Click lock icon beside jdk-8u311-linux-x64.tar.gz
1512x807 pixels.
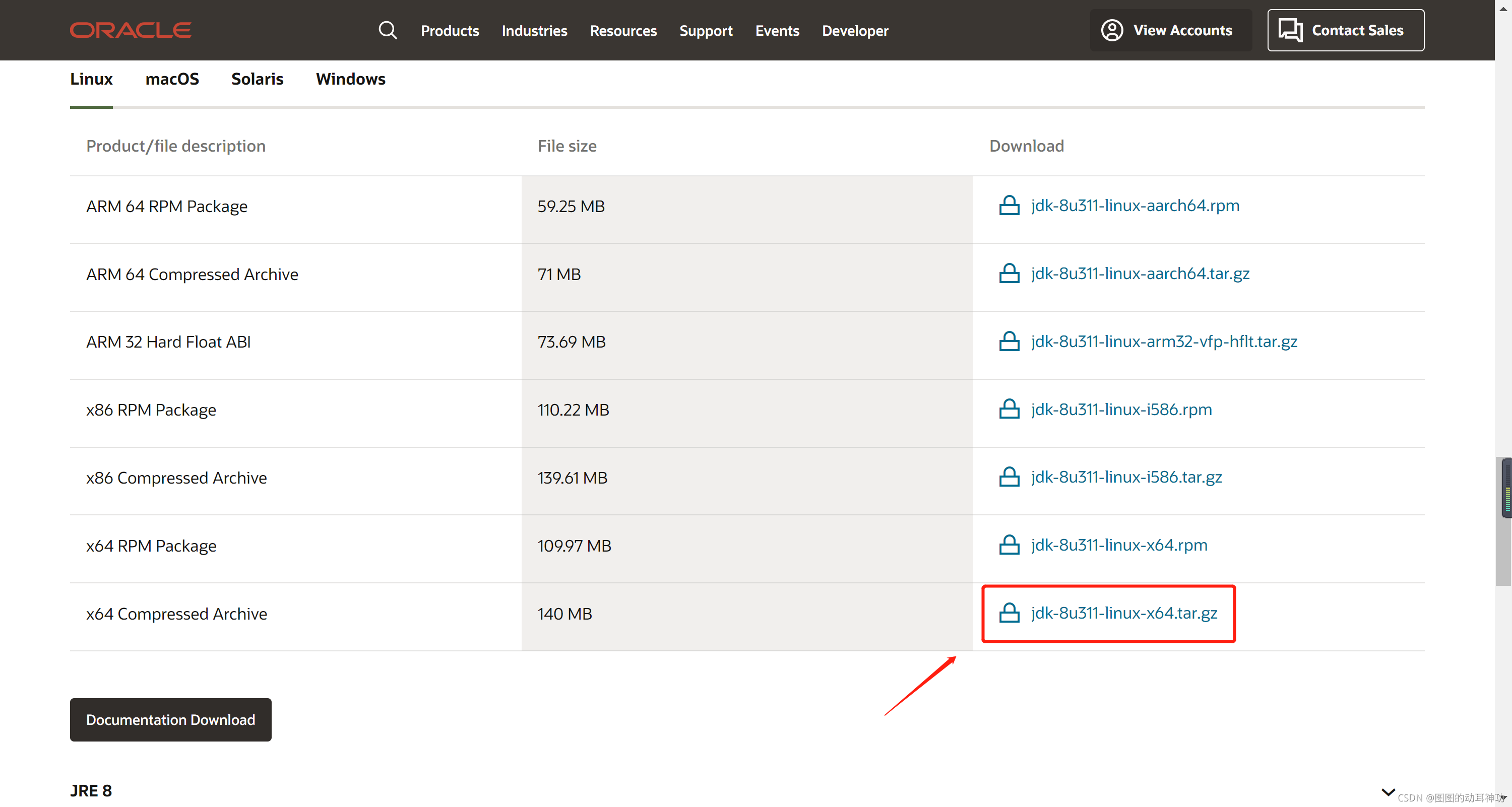pyautogui.click(x=1009, y=613)
